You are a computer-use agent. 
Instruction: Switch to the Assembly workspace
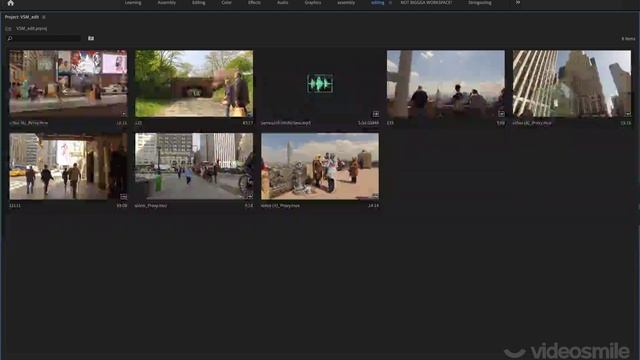167,3
